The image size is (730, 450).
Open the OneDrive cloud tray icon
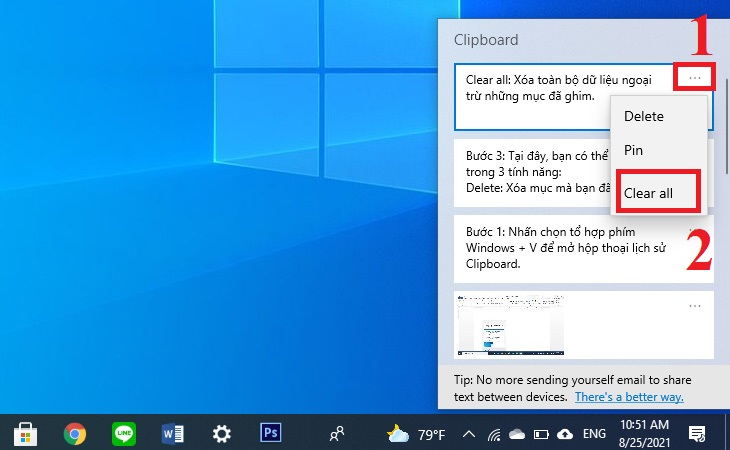pyautogui.click(x=517, y=435)
